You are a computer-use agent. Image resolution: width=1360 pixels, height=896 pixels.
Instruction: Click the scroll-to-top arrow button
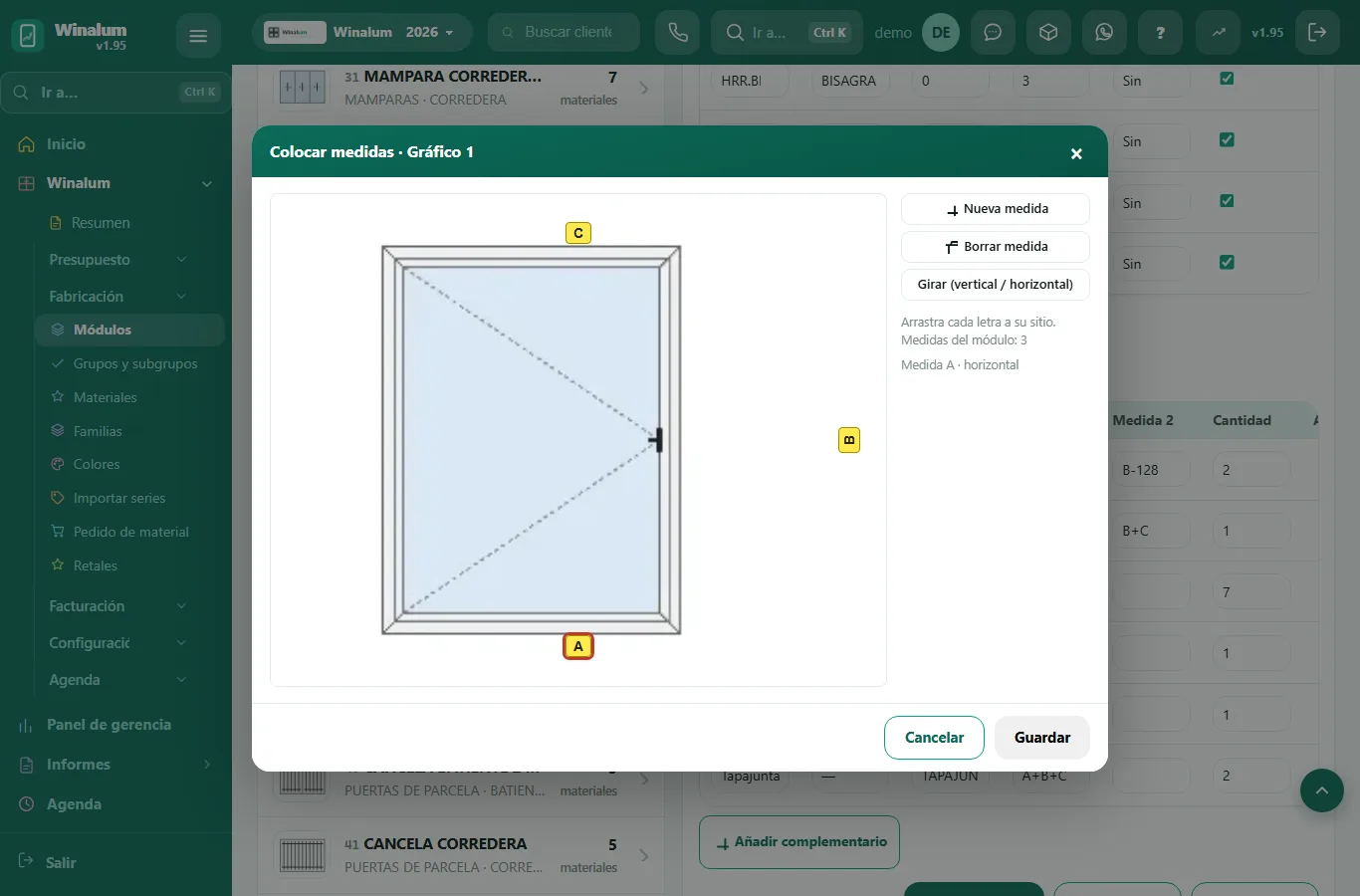coord(1322,790)
